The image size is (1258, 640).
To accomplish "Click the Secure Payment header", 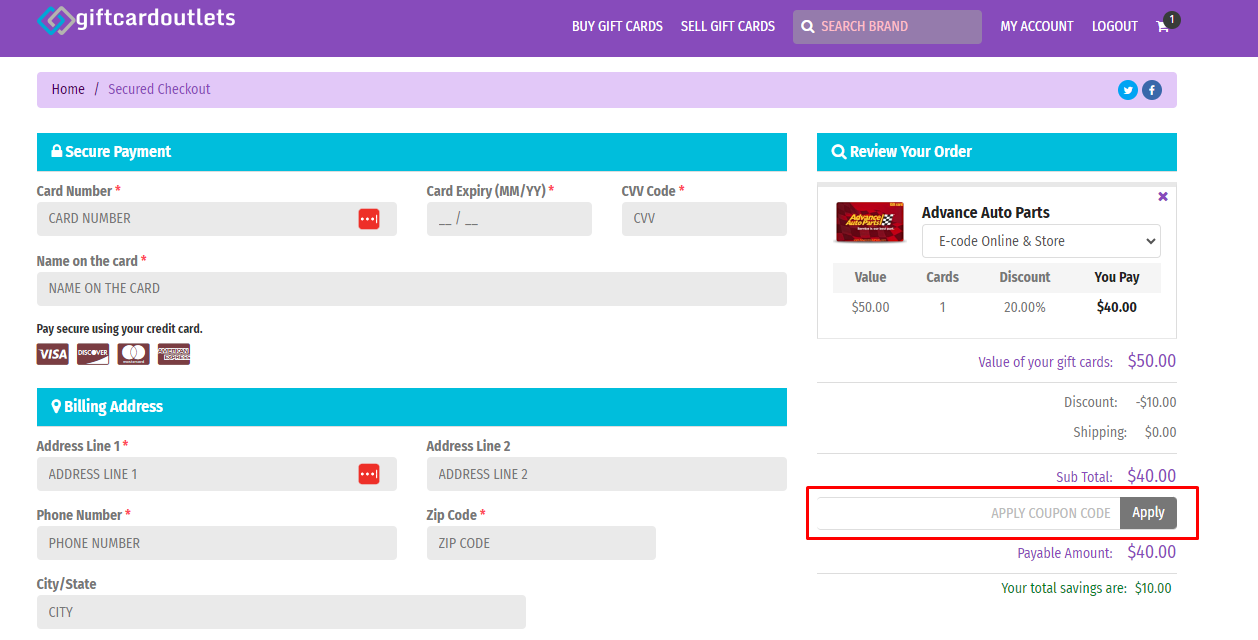I will pos(412,152).
